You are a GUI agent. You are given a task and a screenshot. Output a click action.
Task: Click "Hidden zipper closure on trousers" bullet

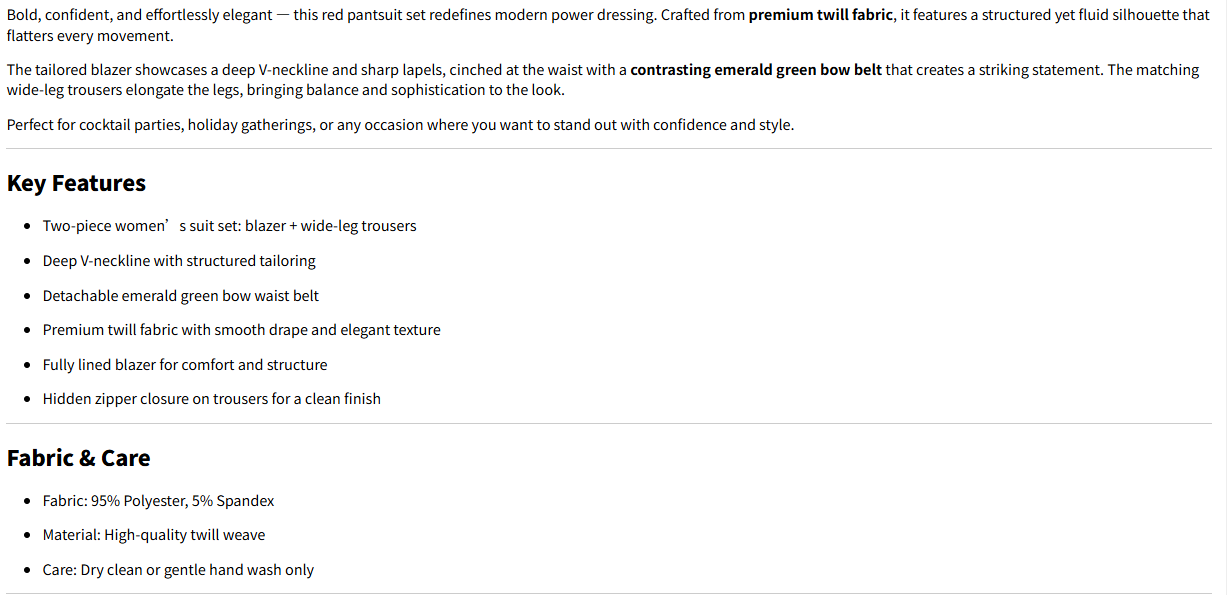pyautogui.click(x=211, y=399)
